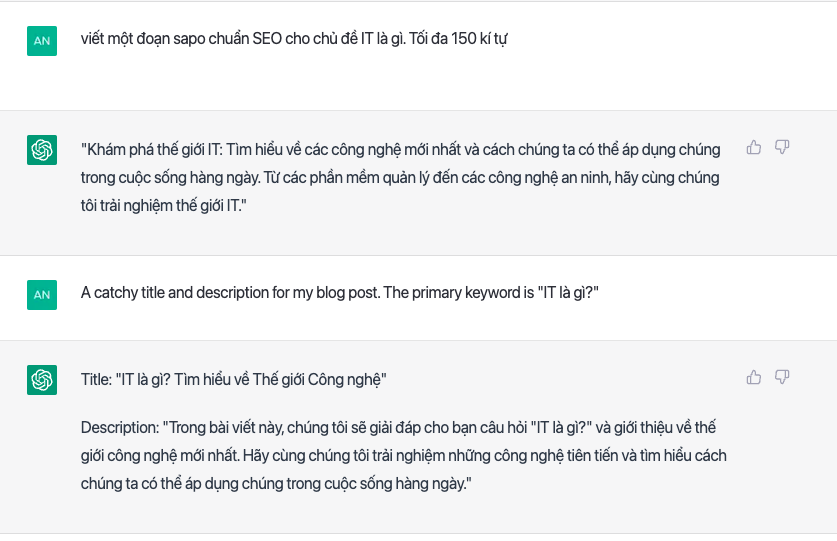Click the AN avatar beside the catchy title request
This screenshot has height=541, width=837.
(x=42, y=294)
